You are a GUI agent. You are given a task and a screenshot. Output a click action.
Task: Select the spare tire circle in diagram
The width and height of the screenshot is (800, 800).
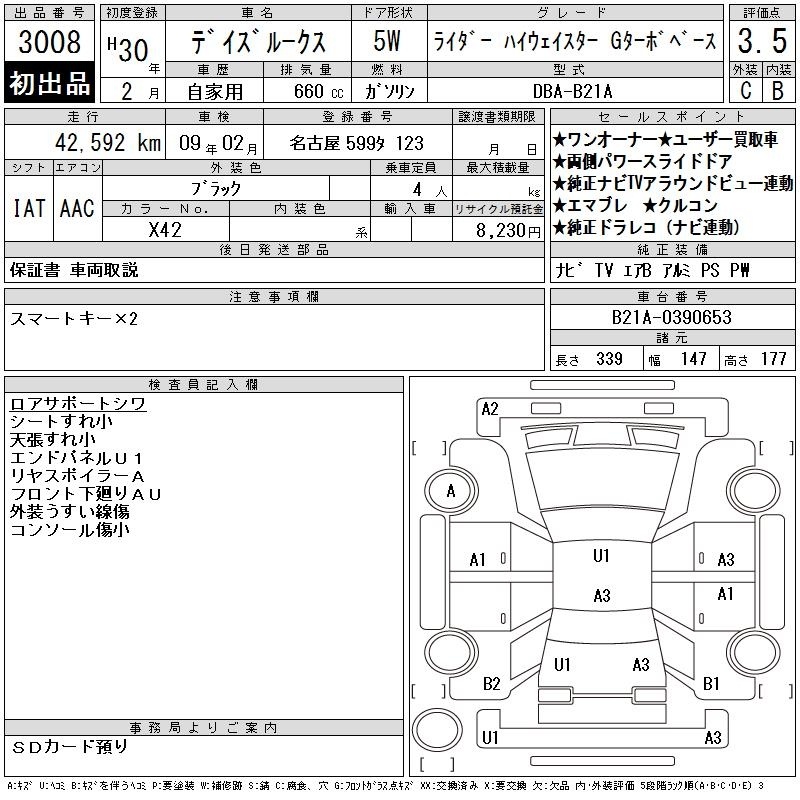(x=437, y=730)
